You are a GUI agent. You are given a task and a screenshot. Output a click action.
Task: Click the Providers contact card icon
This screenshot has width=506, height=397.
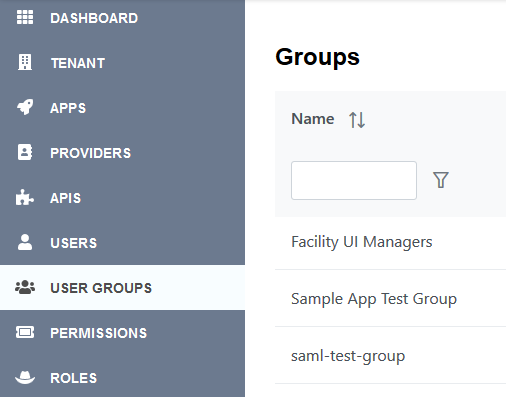(25, 152)
